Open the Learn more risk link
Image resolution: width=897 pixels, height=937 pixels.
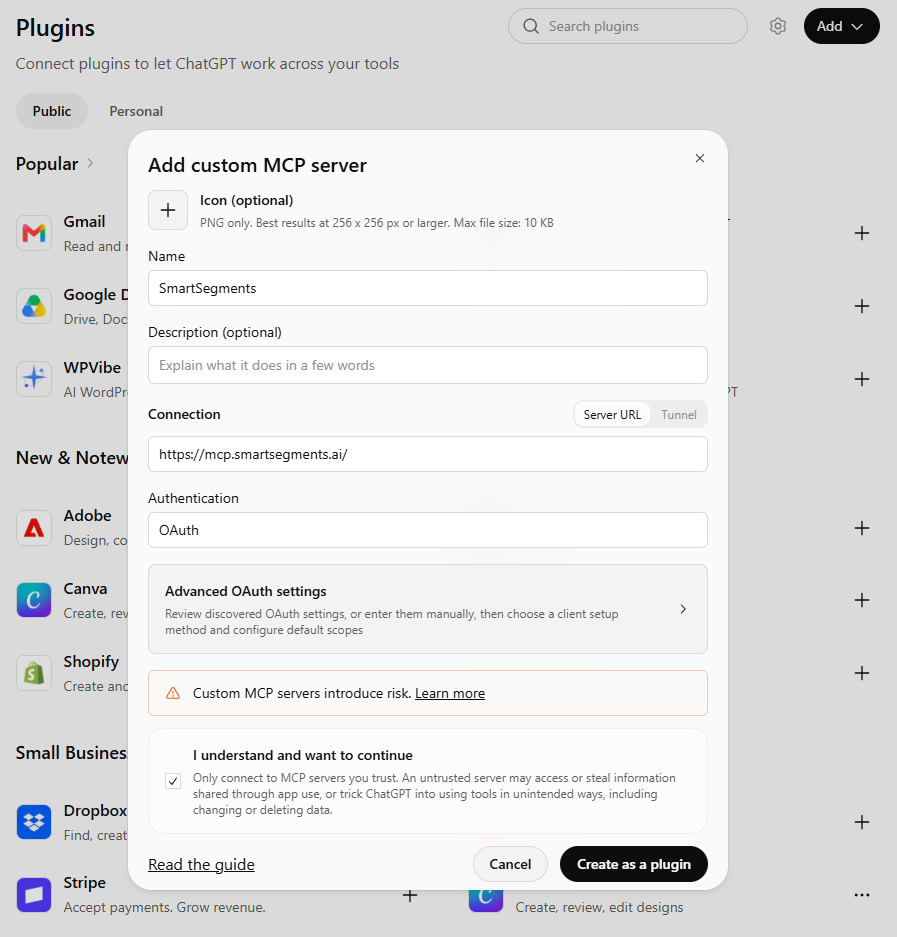(450, 693)
